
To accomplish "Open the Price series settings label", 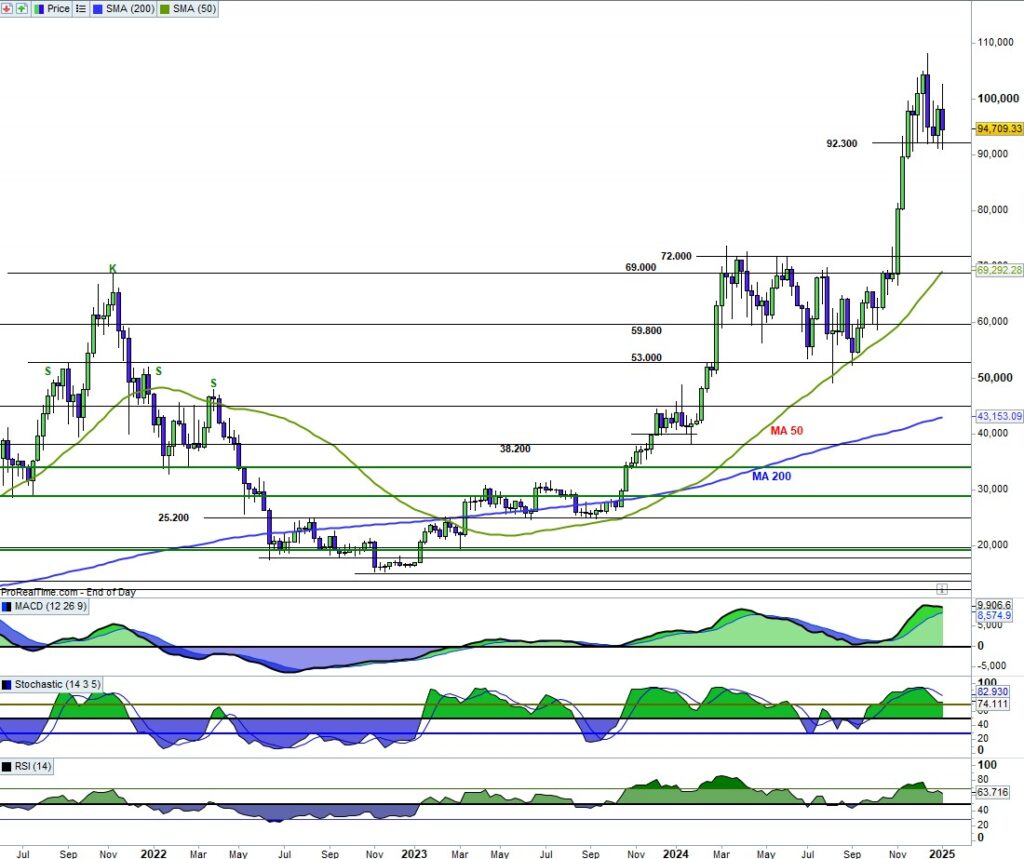I will coord(57,8).
